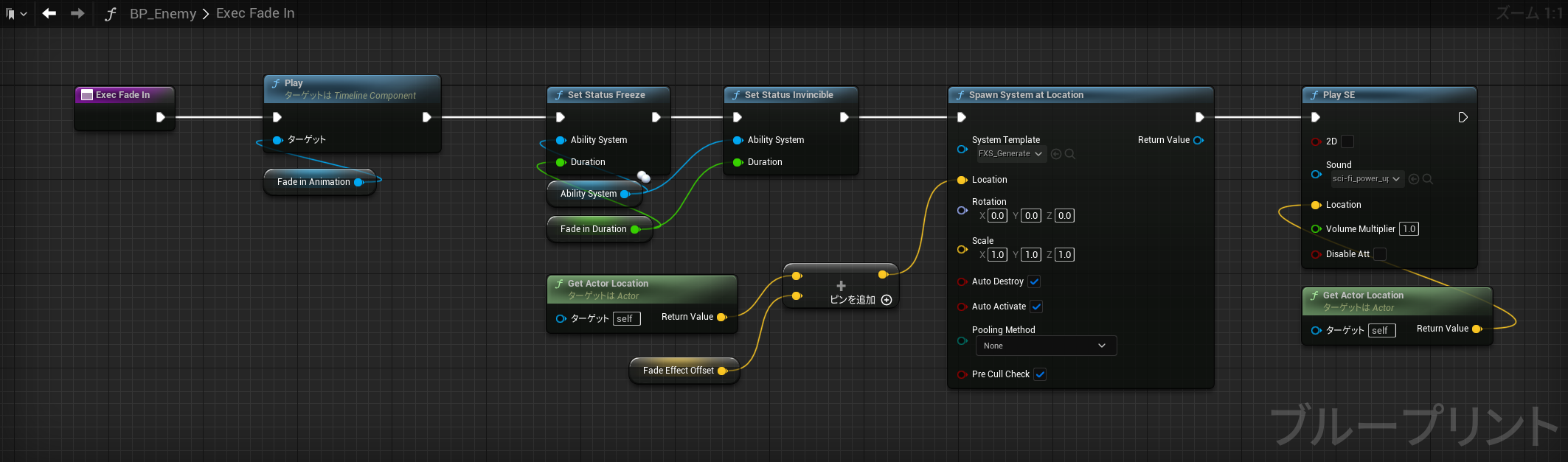Select the Ability System variable node

594,194
